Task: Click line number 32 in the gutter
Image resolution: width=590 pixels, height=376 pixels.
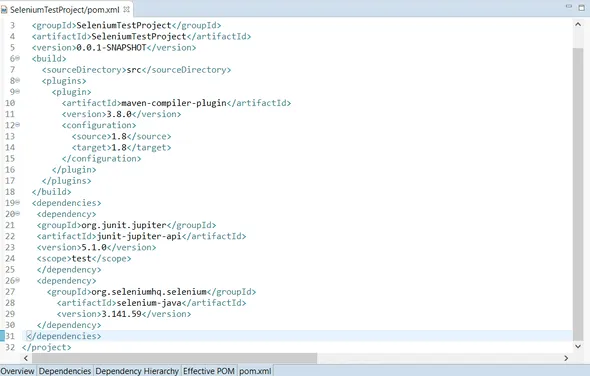Action: (10, 347)
